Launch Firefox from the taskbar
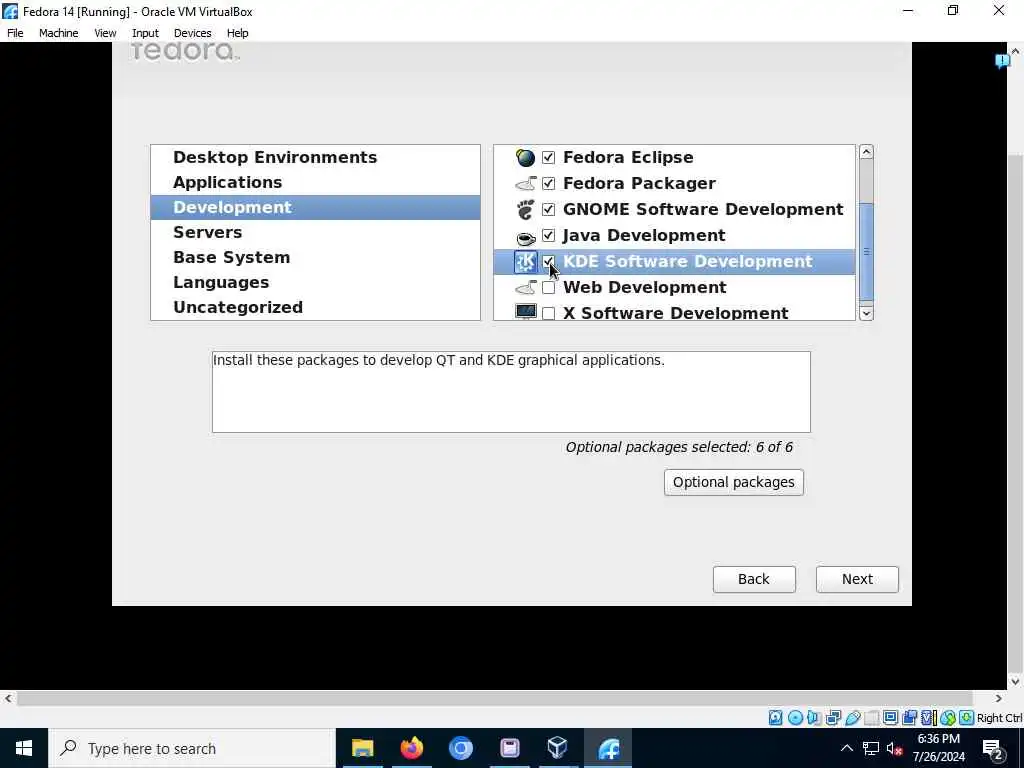 (411, 748)
